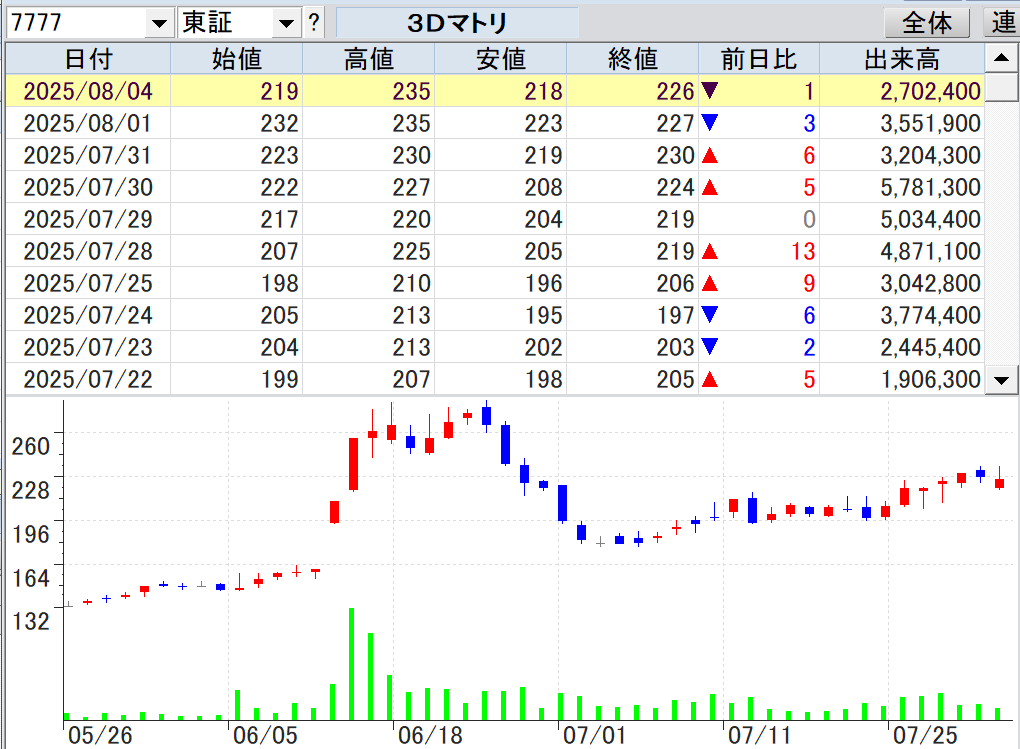Click the blue down triangle in 07/24 row
Image resolution: width=1020 pixels, height=749 pixels.
point(710,314)
